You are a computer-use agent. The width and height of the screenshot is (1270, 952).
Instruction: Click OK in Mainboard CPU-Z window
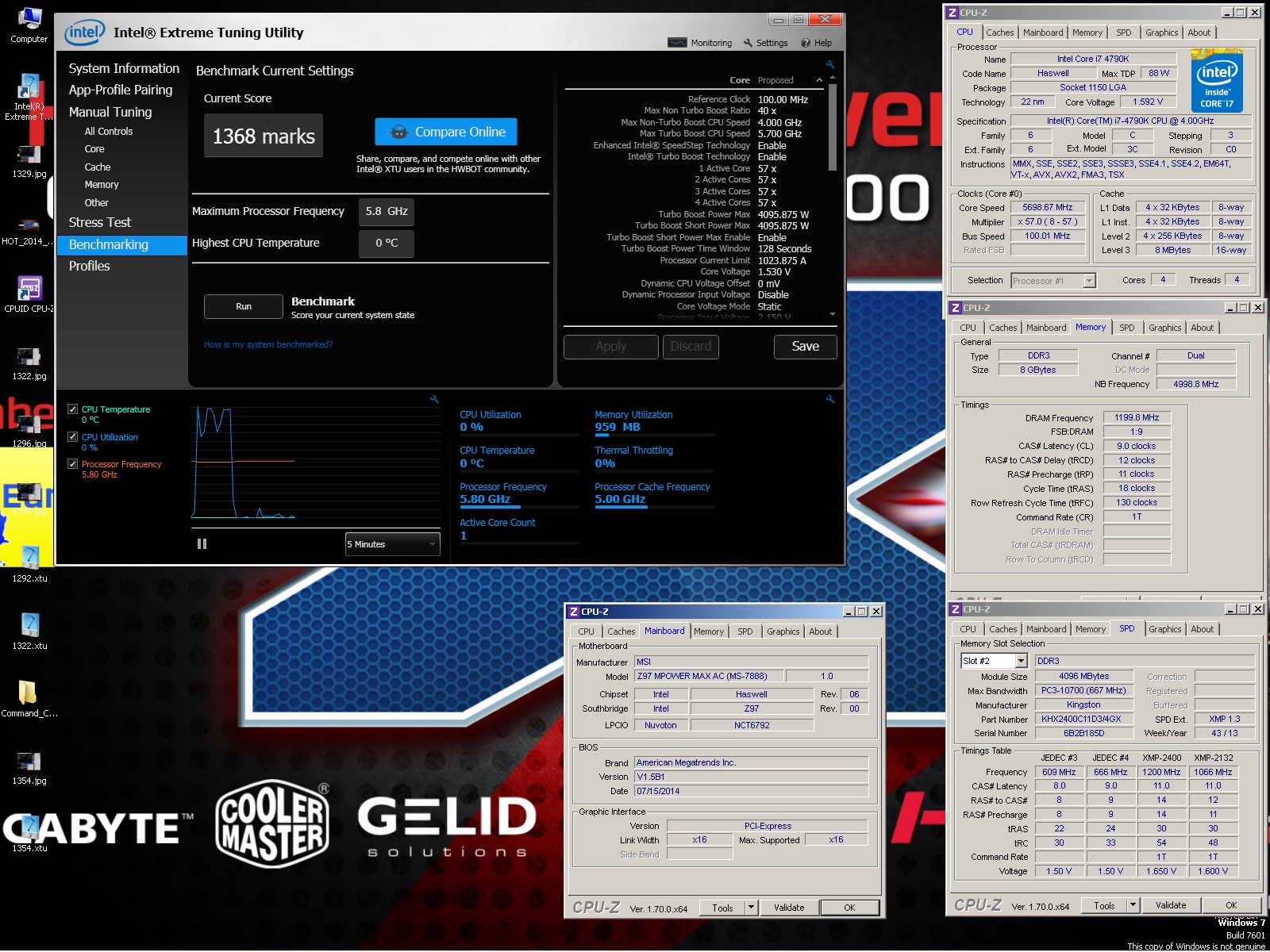click(849, 908)
